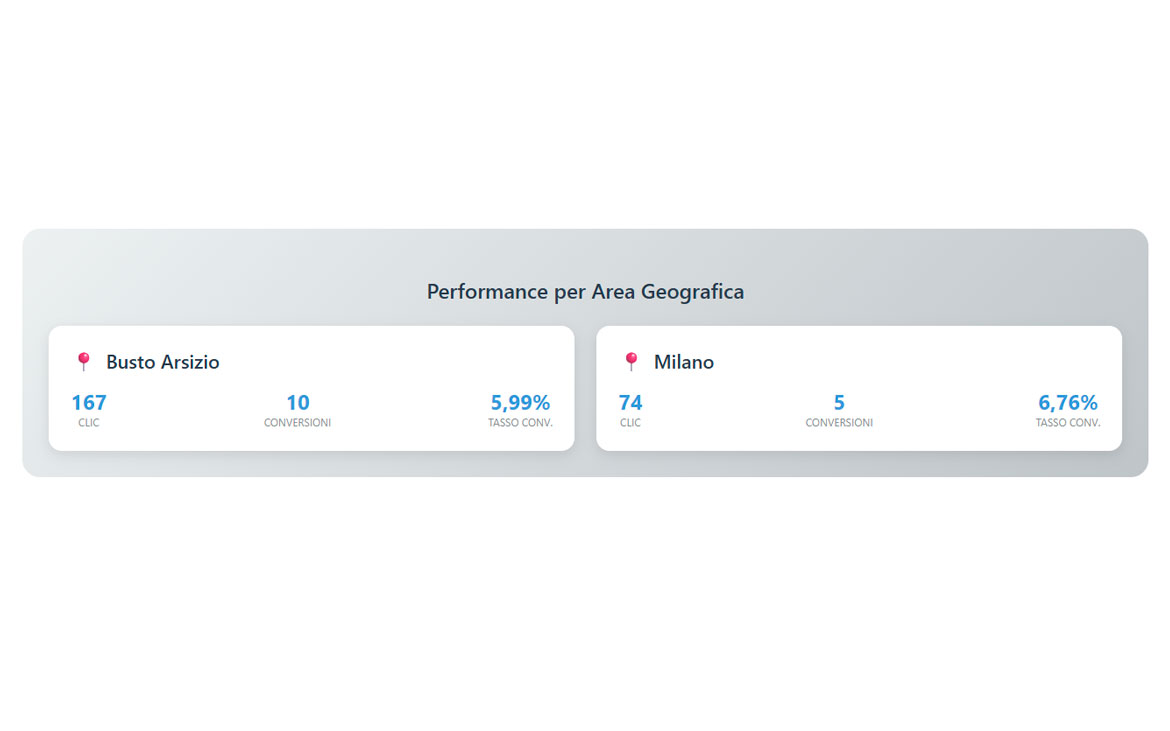Select the Milano location name
Screen dimensions: 1170x731
click(684, 362)
